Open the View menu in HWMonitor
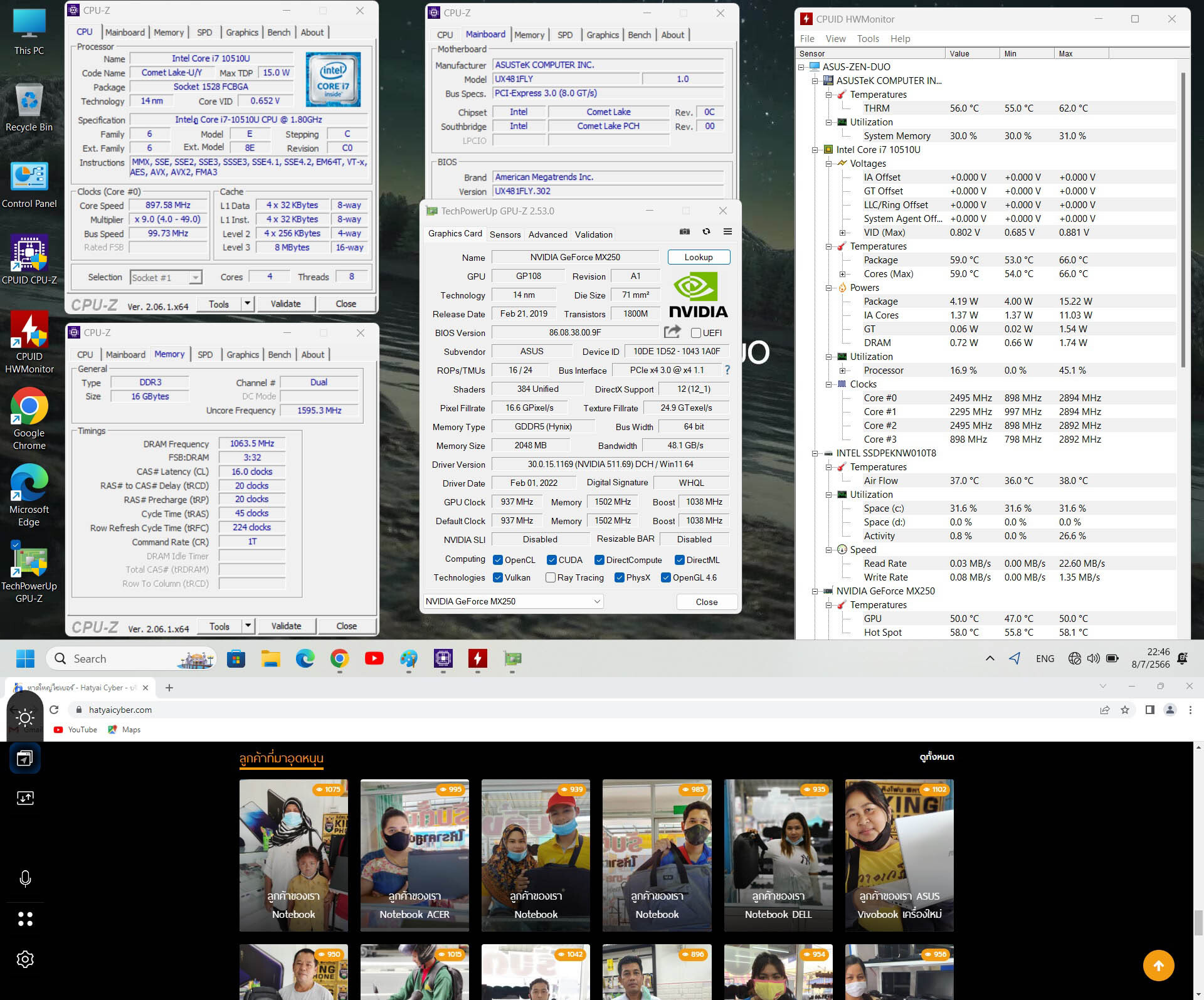Screen dimensions: 1204x1000 coord(835,38)
